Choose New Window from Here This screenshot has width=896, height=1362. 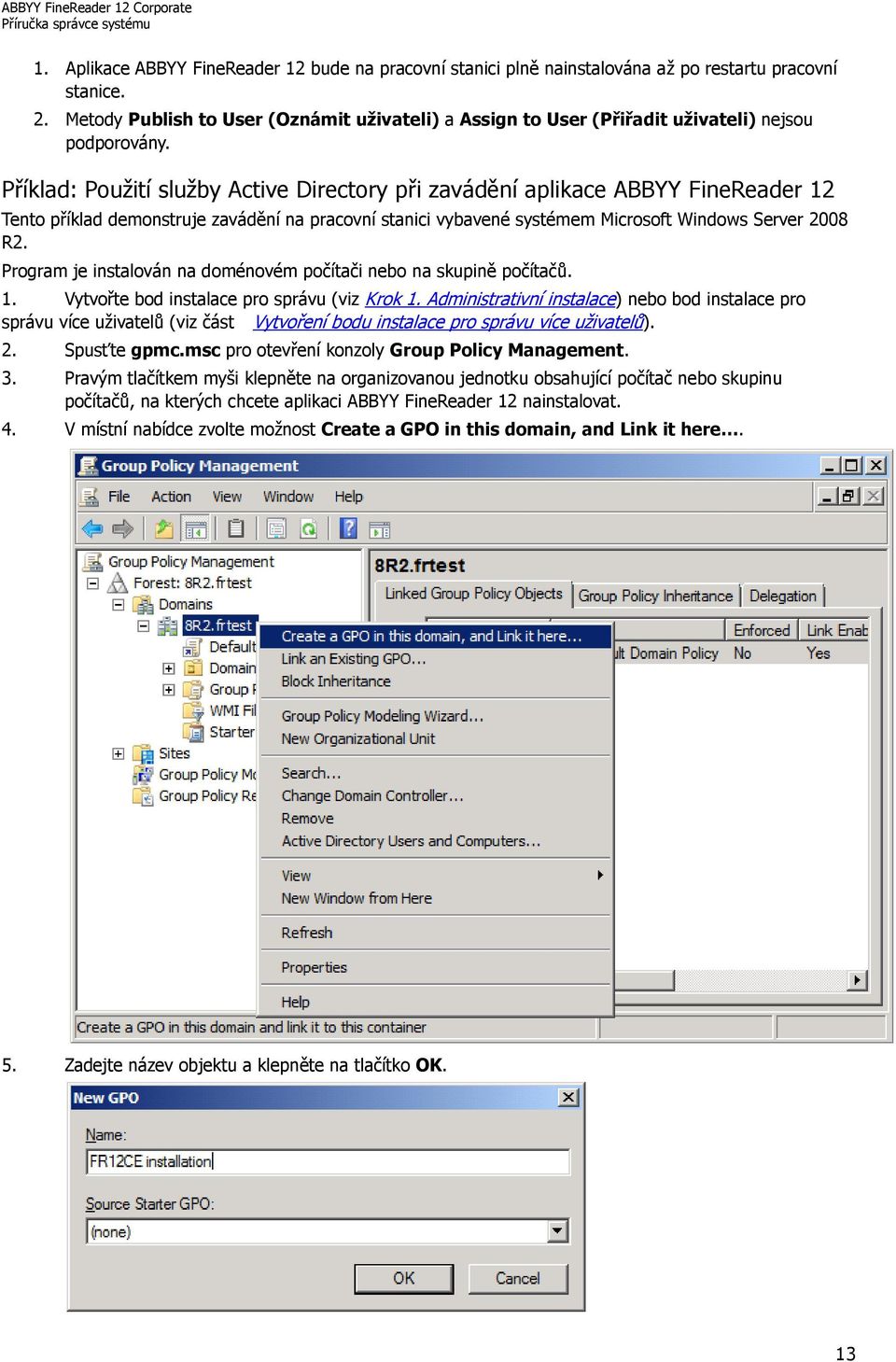(435, 898)
